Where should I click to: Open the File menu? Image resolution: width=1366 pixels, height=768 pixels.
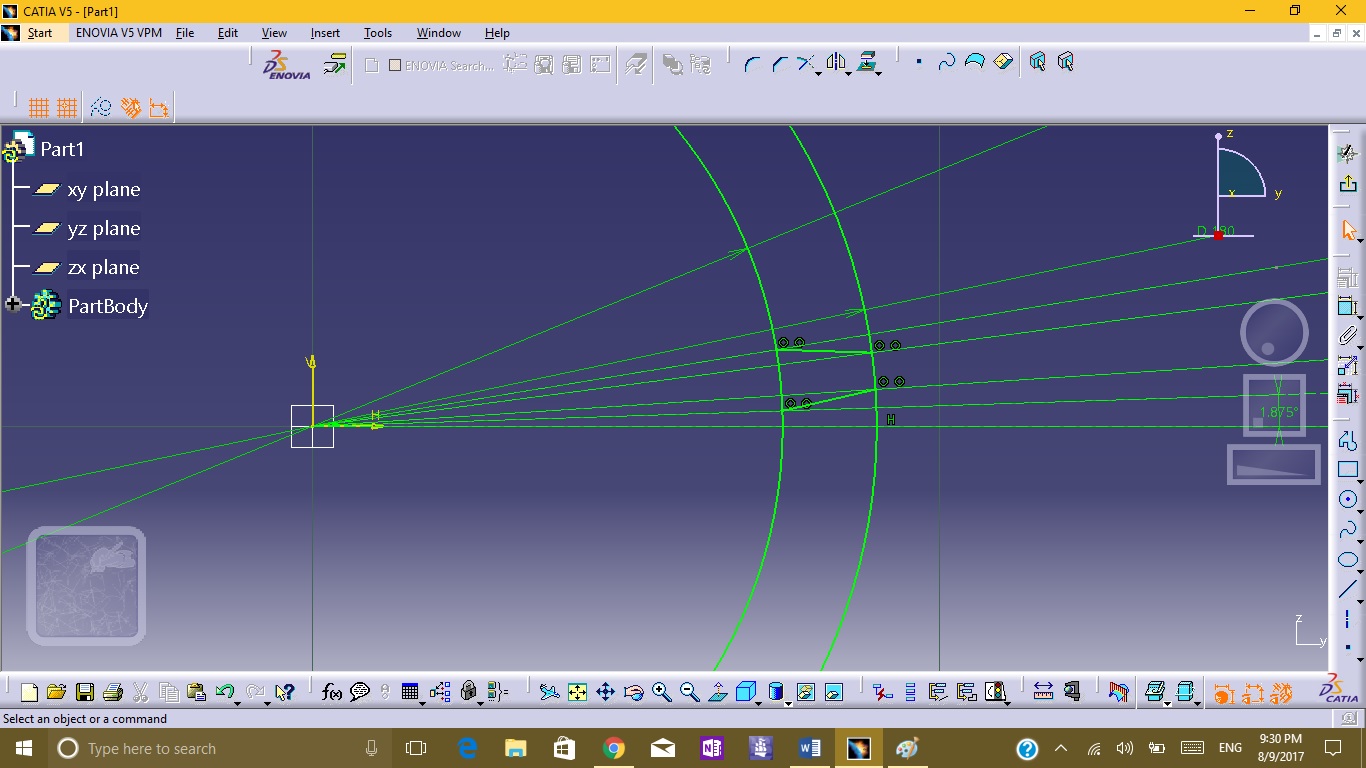[185, 33]
